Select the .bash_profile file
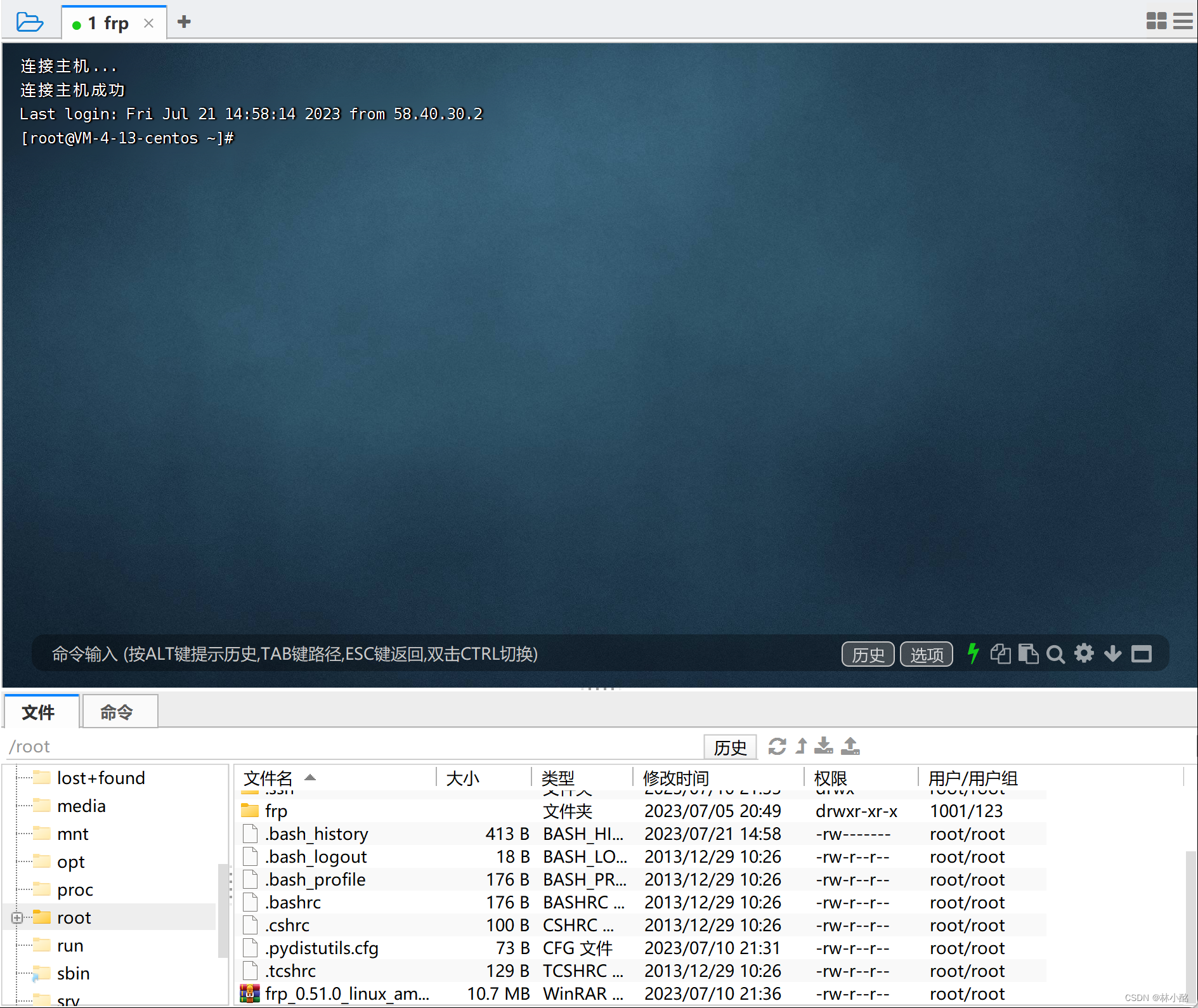The height and width of the screenshot is (1008, 1198). pos(642,879)
